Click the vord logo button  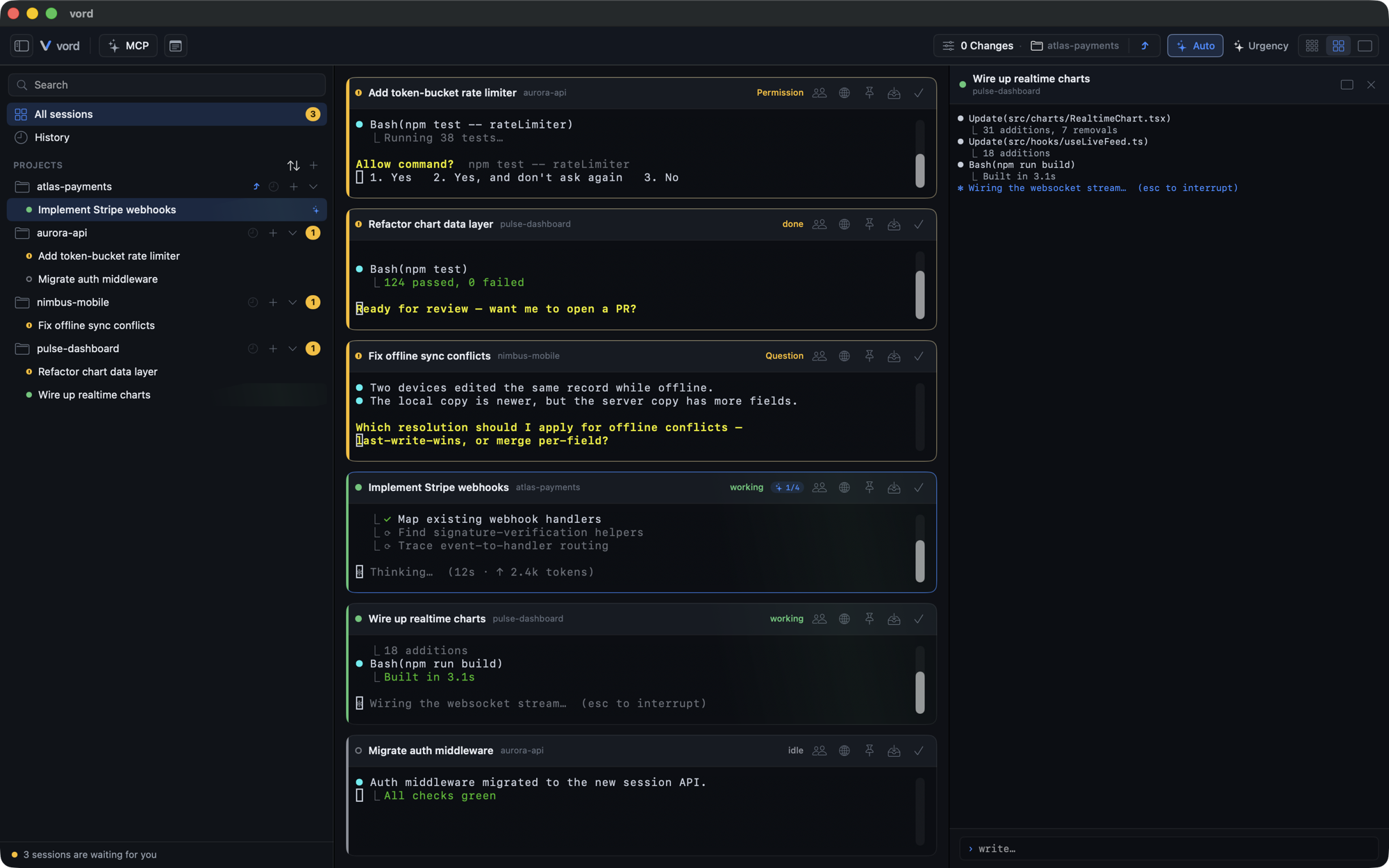[x=60, y=46]
